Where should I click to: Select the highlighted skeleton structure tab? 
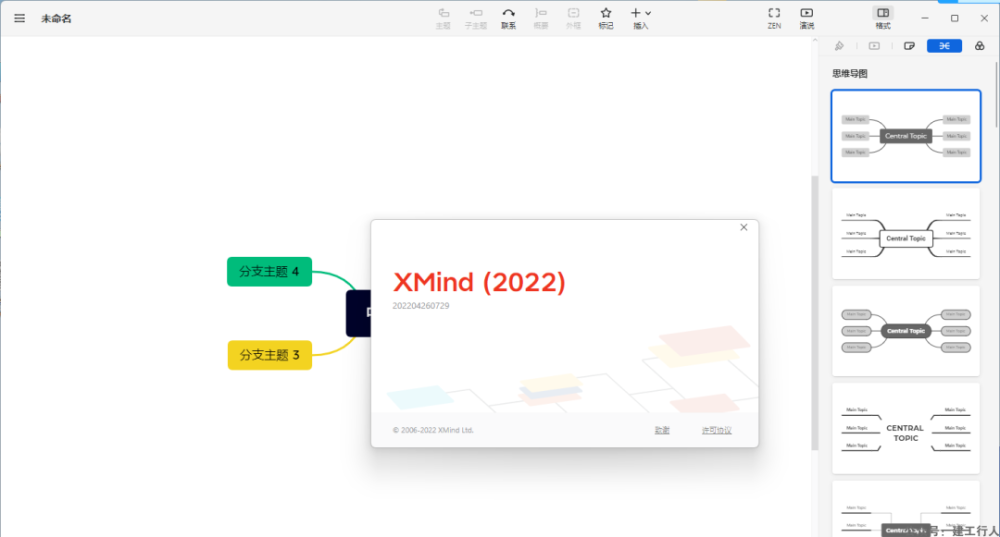[945, 46]
